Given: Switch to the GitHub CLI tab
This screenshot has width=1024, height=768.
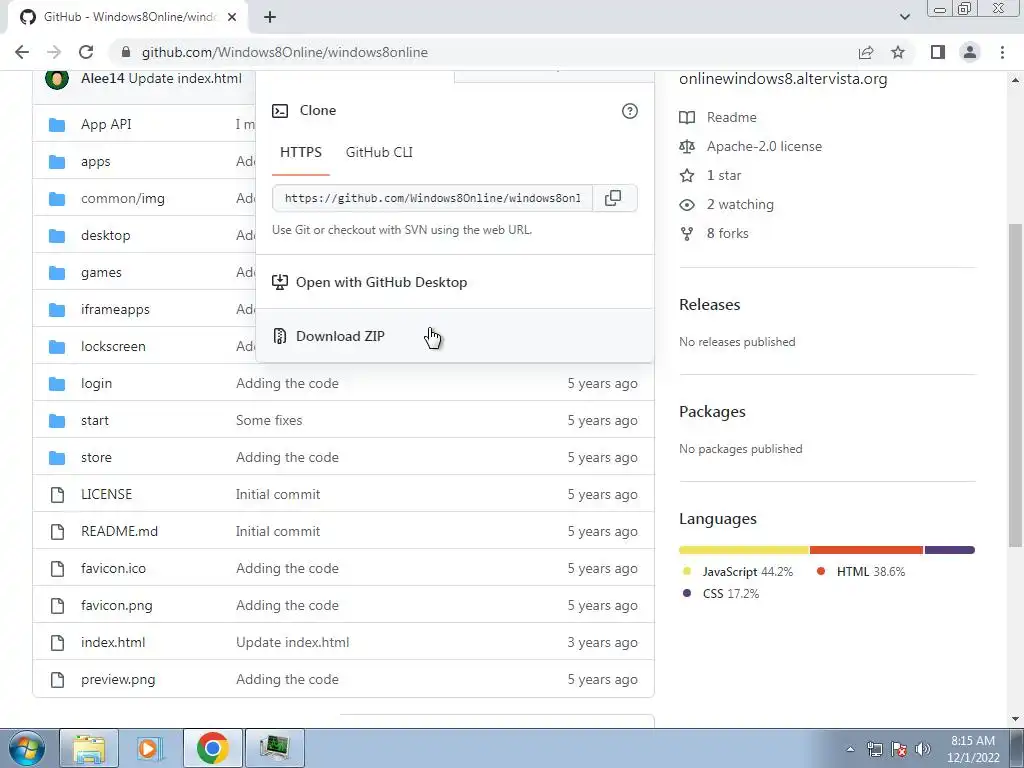Looking at the screenshot, I should pyautogui.click(x=379, y=152).
